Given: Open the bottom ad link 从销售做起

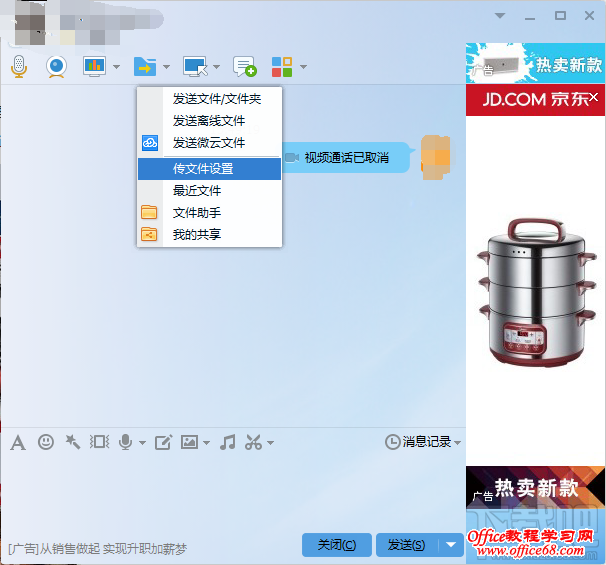Looking at the screenshot, I should (98, 549).
